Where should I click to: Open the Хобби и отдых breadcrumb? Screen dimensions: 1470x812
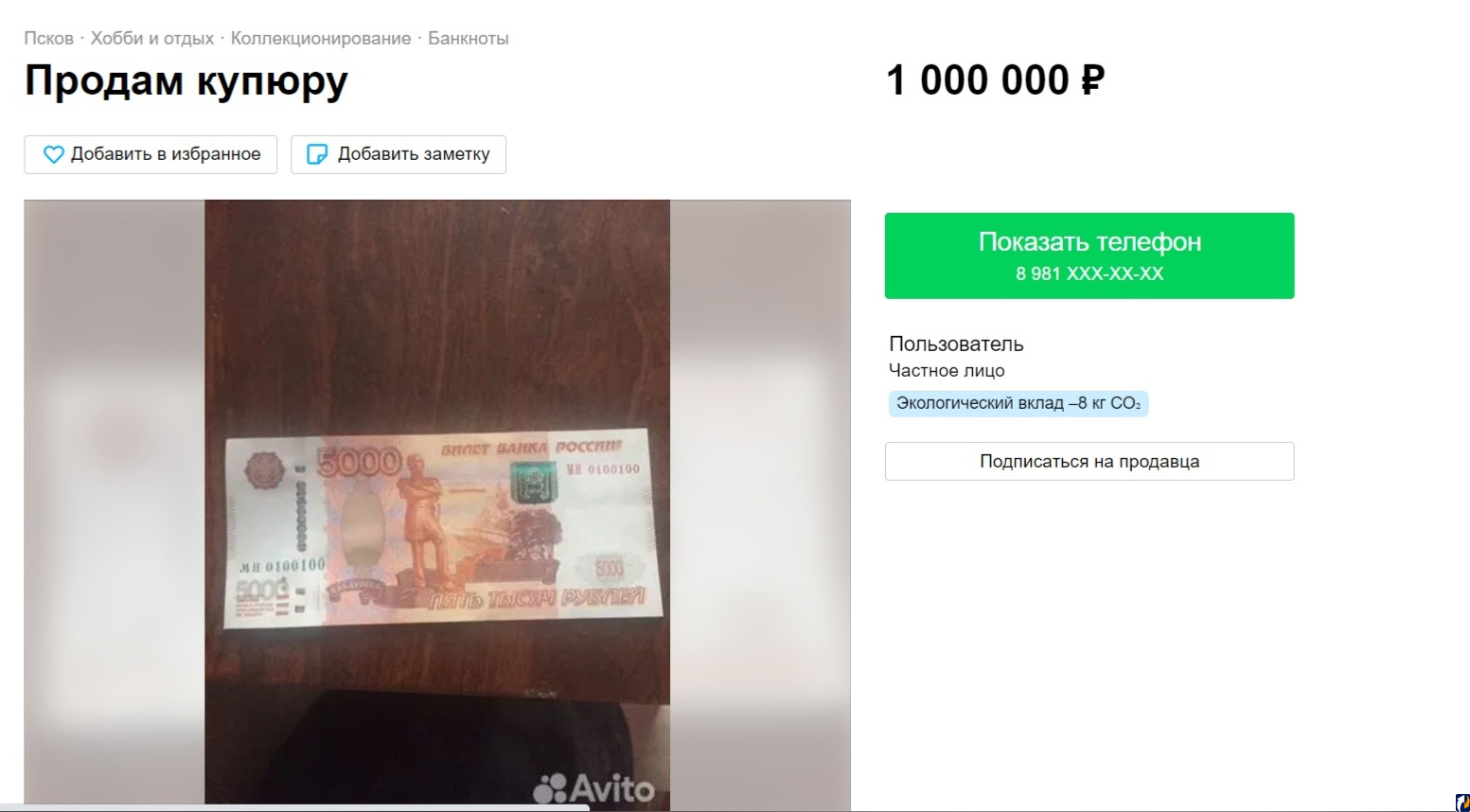(x=152, y=39)
